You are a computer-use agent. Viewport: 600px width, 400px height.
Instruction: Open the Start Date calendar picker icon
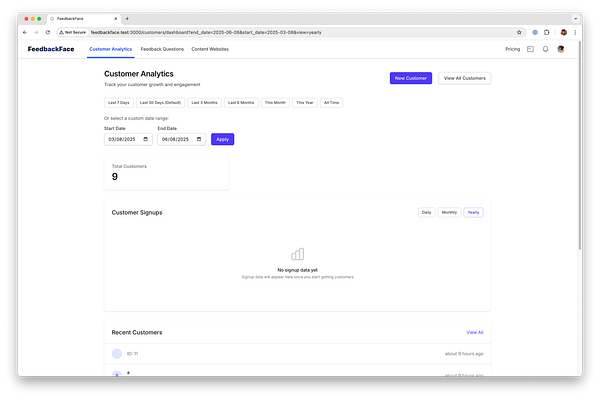pyautogui.click(x=145, y=139)
